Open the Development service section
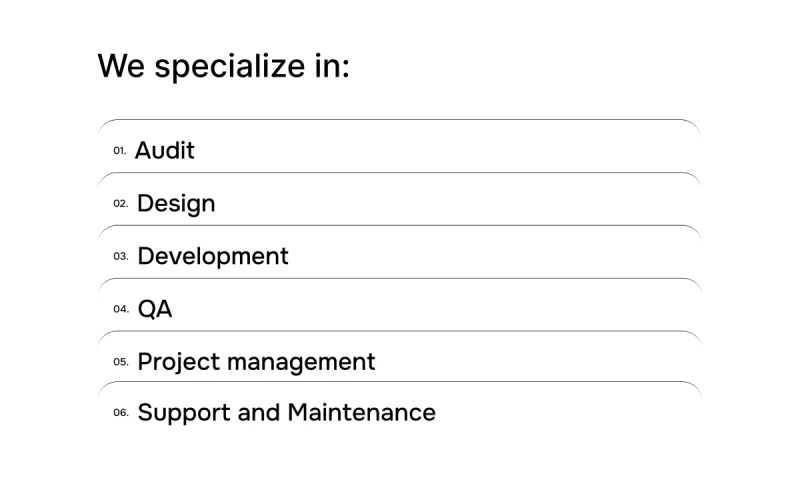The width and height of the screenshot is (800, 480). [x=400, y=256]
